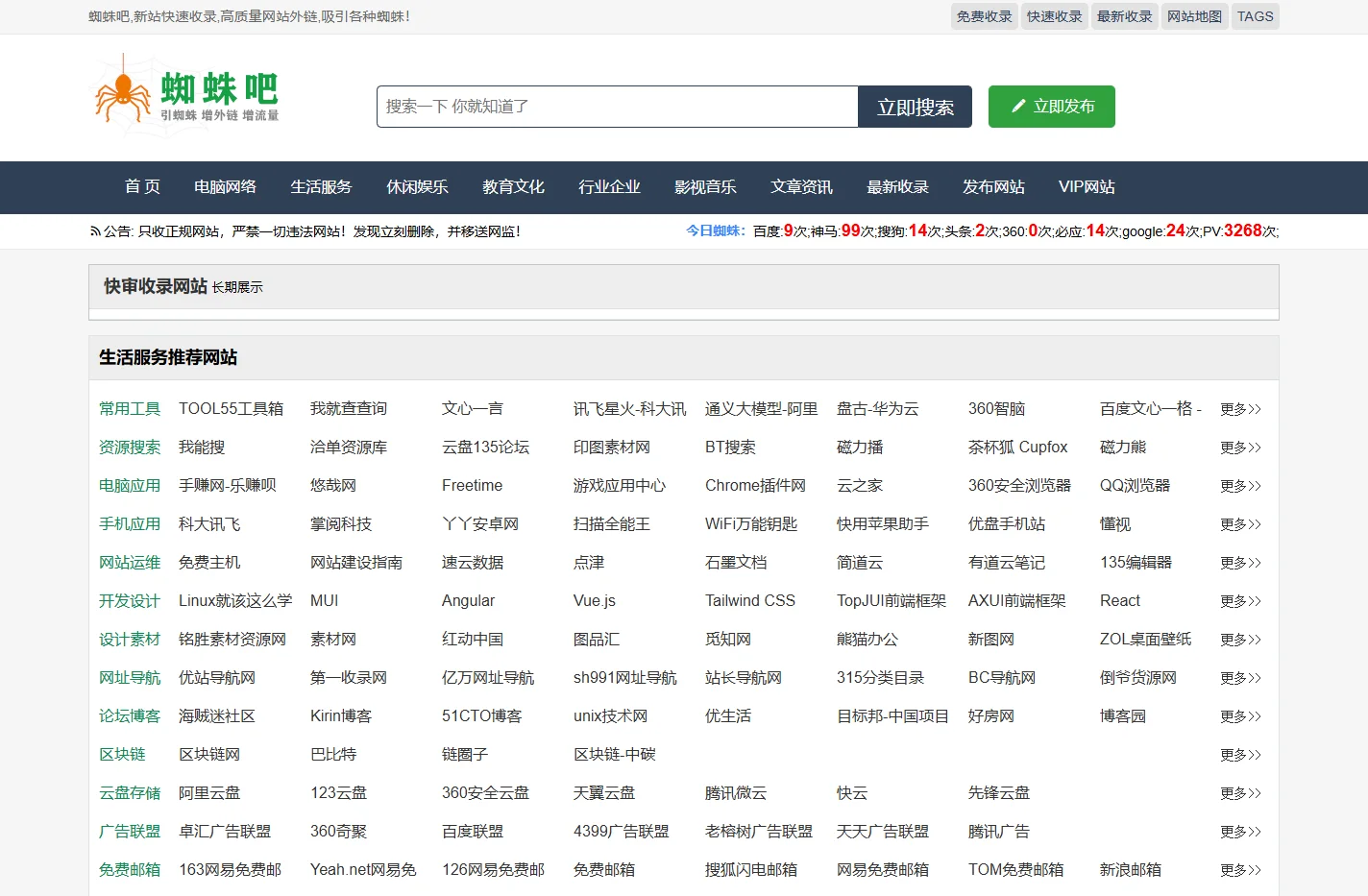Open the 新浪邮箱 link

pyautogui.click(x=1131, y=870)
